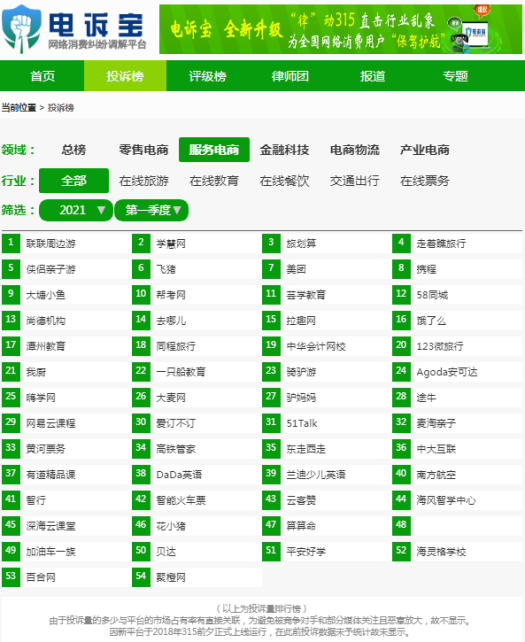This screenshot has height=642, width=525.
Task: Open rank 37 entry 有道精品课
Action: coord(51,475)
